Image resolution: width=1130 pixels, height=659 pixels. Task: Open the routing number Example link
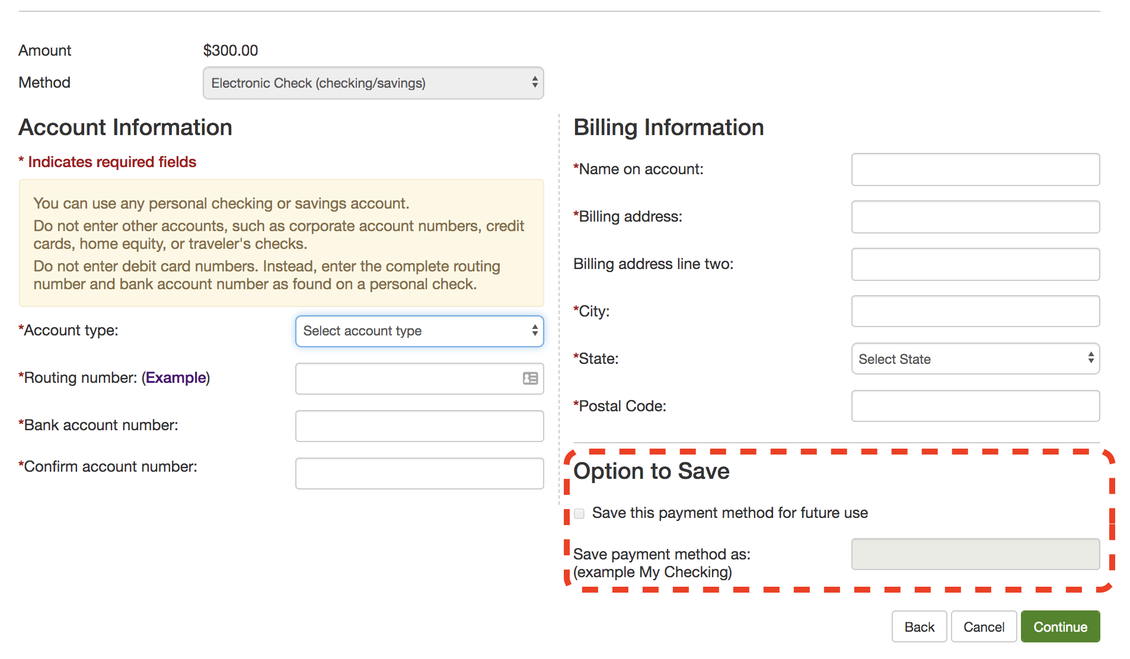coord(176,378)
